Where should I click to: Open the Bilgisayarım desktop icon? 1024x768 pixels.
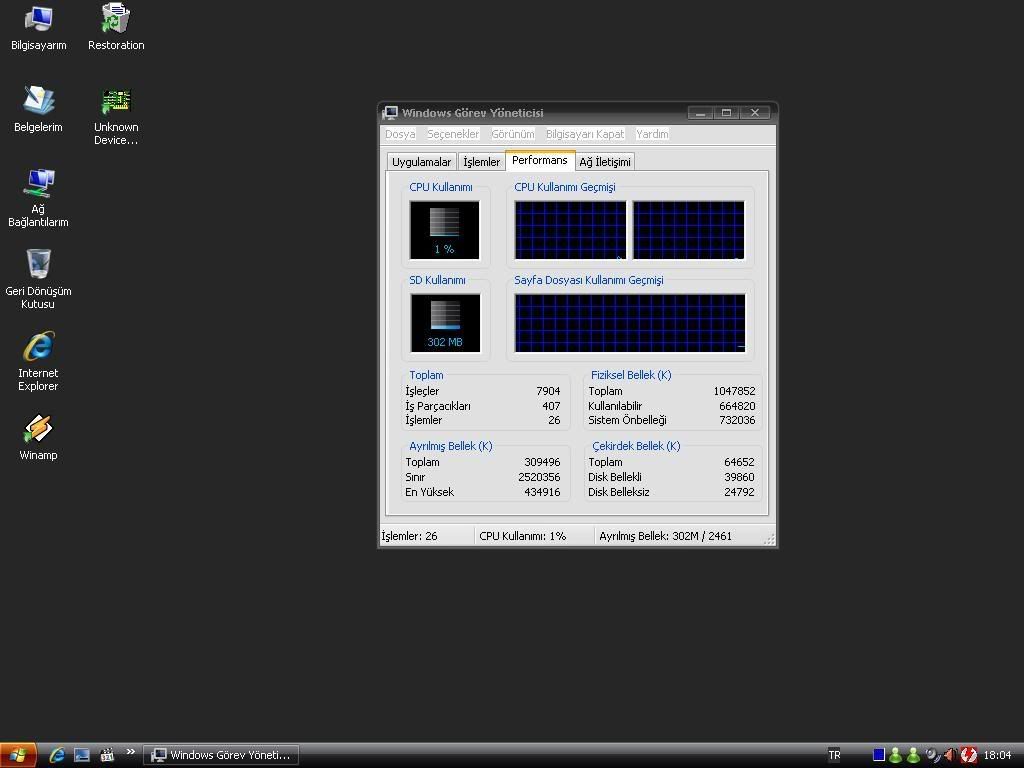tap(39, 28)
